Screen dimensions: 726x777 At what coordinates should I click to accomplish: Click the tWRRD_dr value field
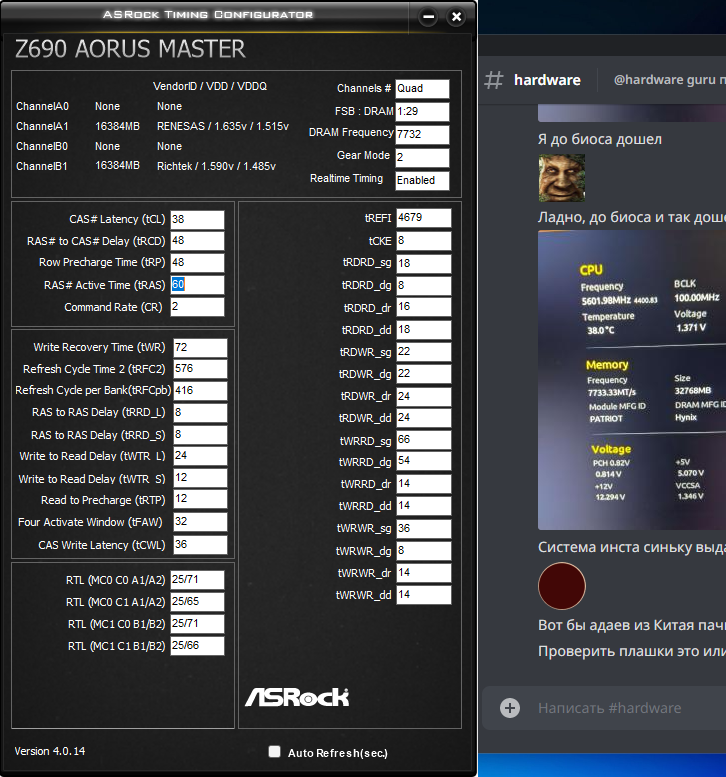(x=424, y=484)
